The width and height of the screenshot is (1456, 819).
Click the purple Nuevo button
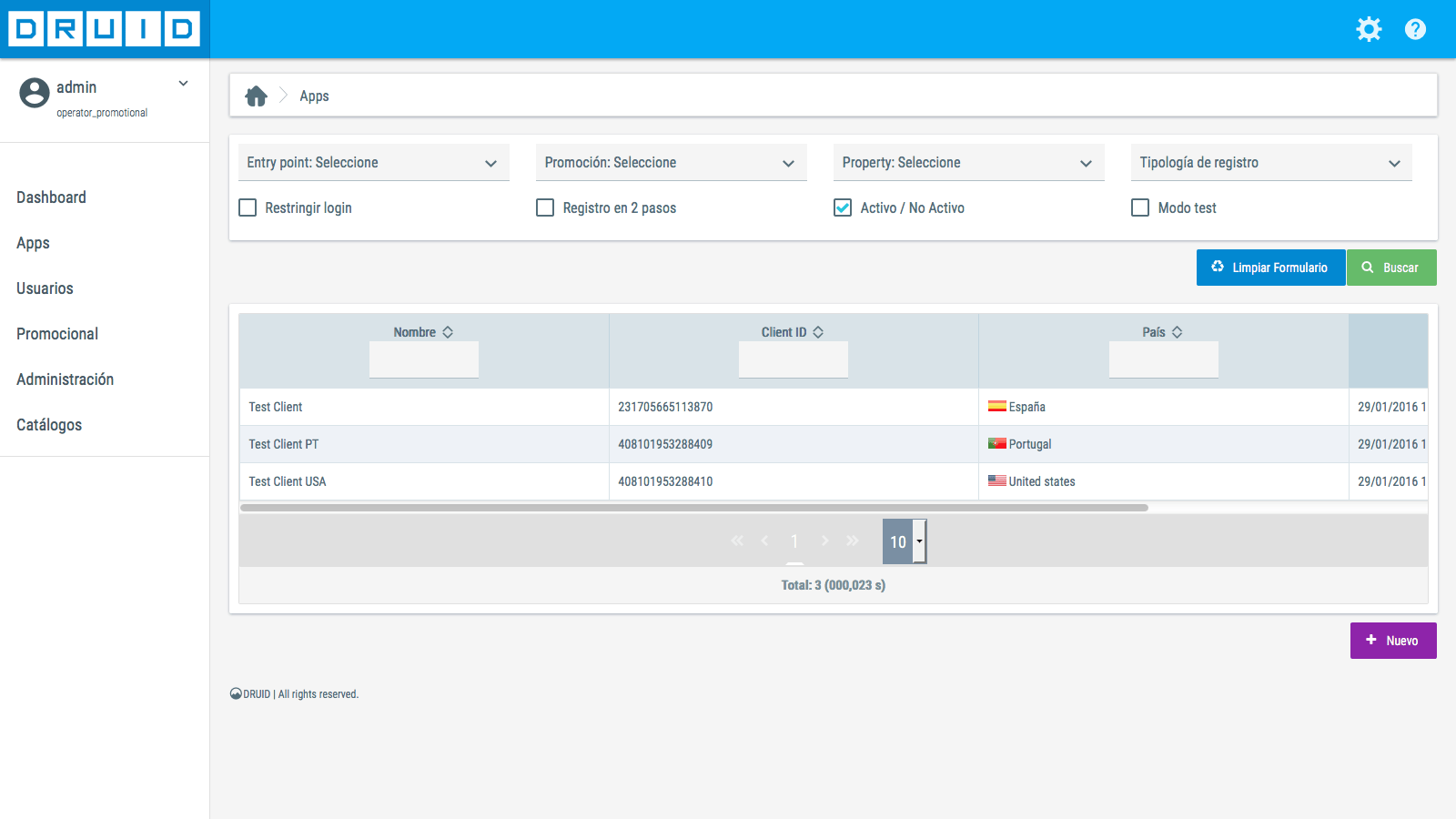click(1392, 641)
